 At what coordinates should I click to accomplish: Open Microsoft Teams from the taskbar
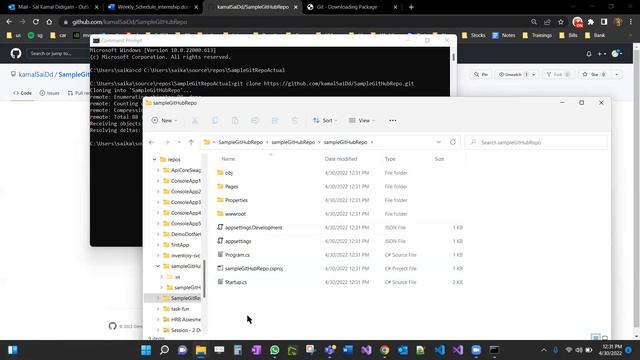pyautogui.click(x=329, y=350)
